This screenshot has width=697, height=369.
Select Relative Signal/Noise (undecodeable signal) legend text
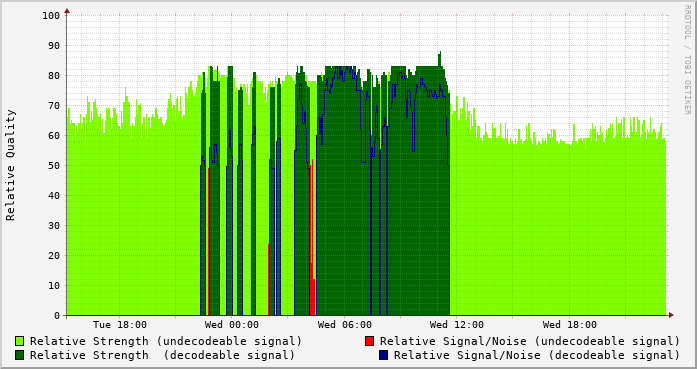tap(530, 341)
